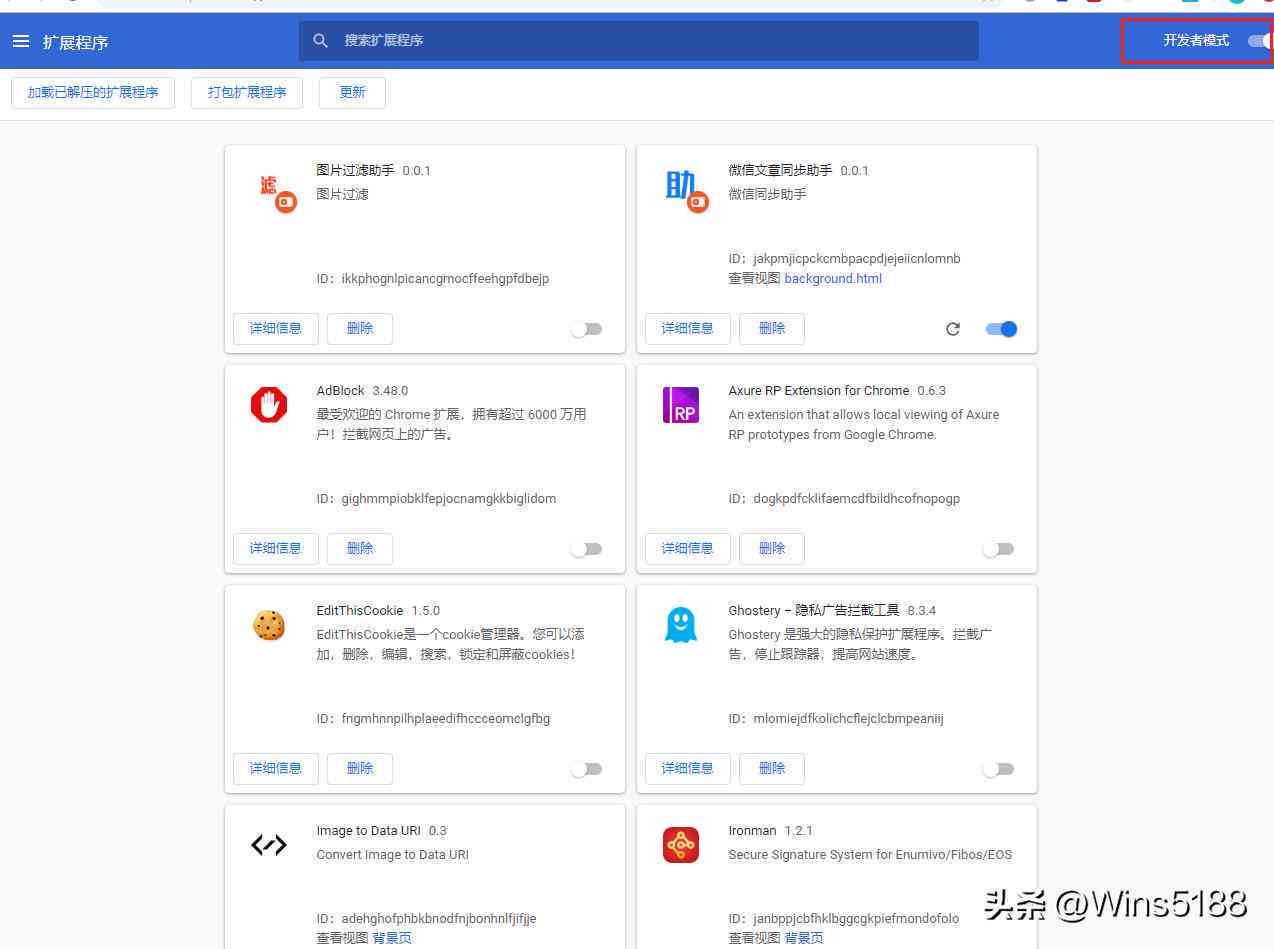Image resolution: width=1274 pixels, height=949 pixels.
Task: Click the 微信文章同步助手 ID text
Action: point(844,259)
